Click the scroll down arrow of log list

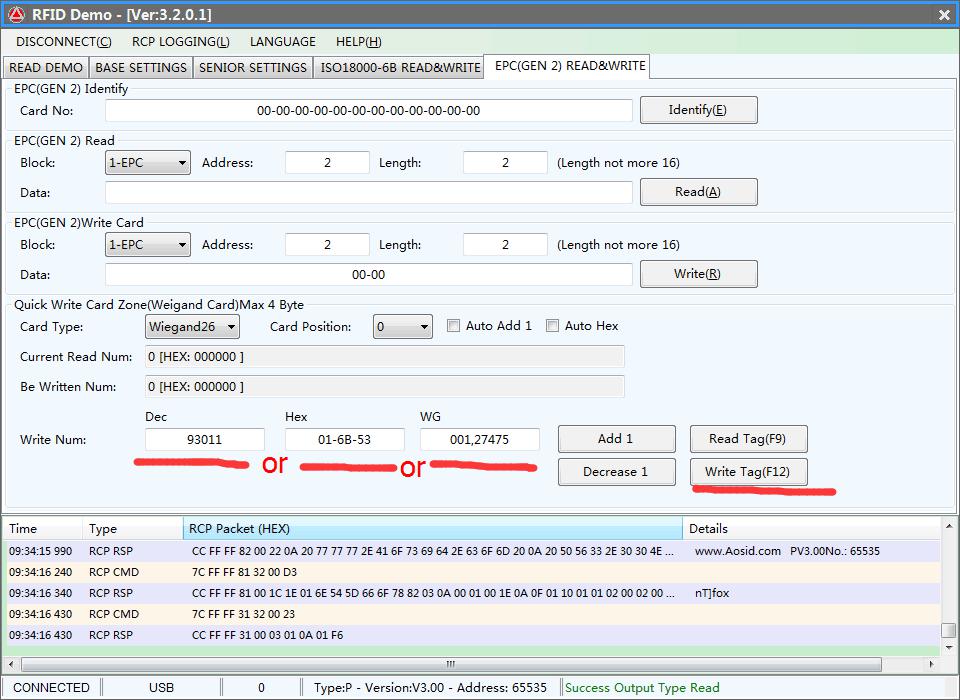click(948, 648)
